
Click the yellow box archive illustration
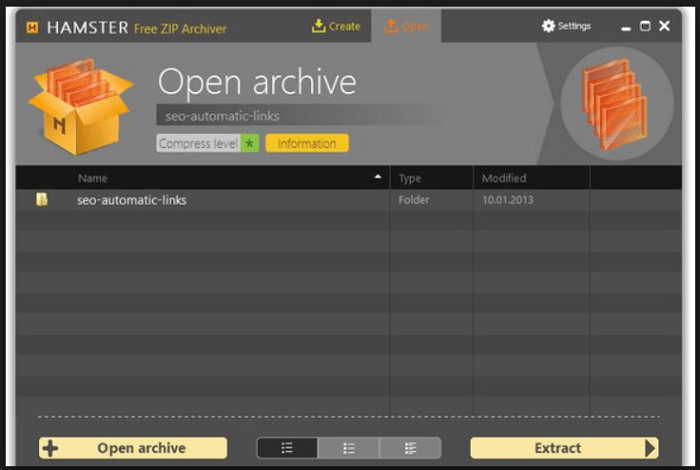tap(81, 106)
